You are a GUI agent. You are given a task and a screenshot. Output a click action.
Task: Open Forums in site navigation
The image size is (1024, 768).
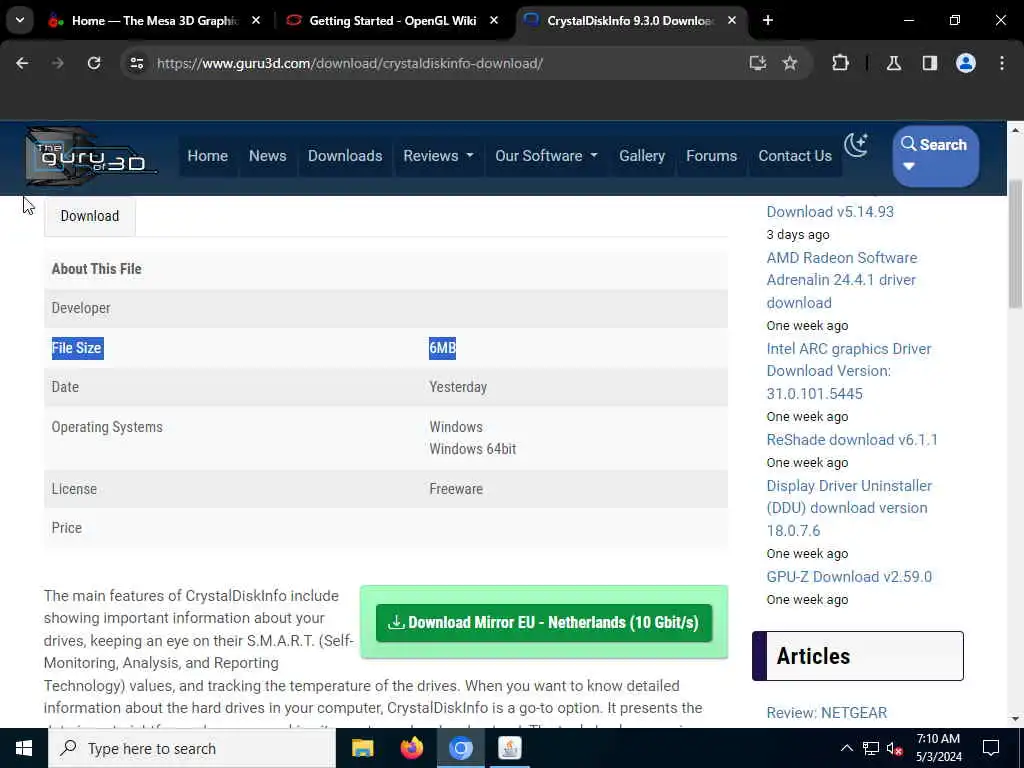point(711,156)
